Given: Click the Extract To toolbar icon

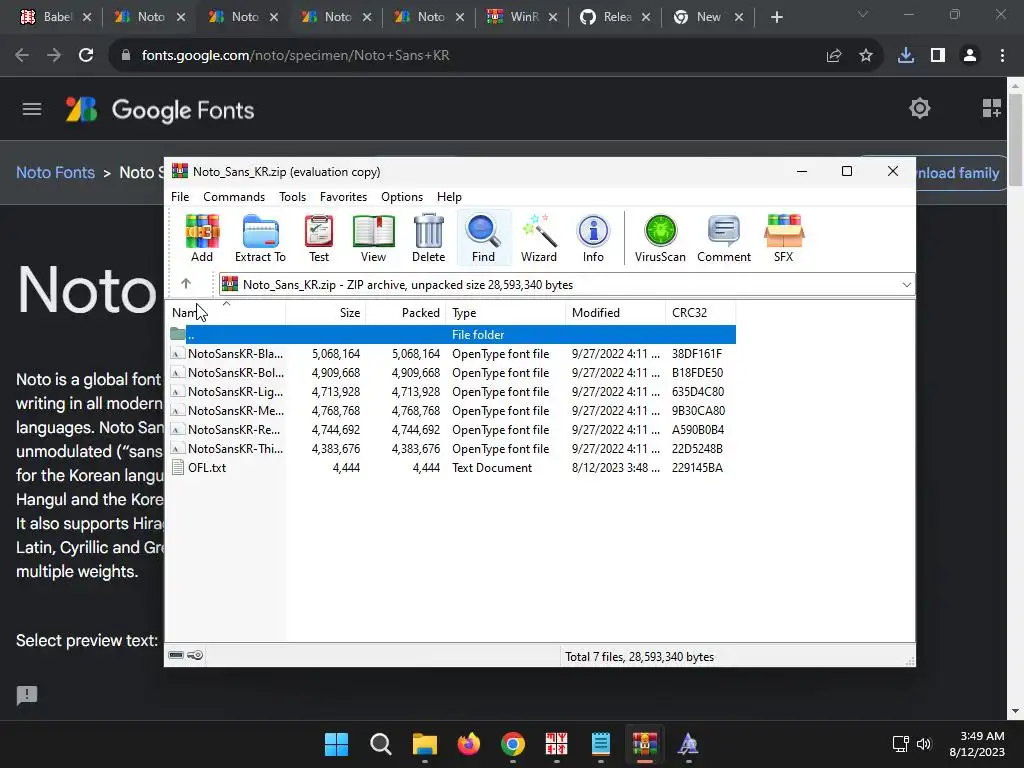Looking at the screenshot, I should (x=260, y=238).
